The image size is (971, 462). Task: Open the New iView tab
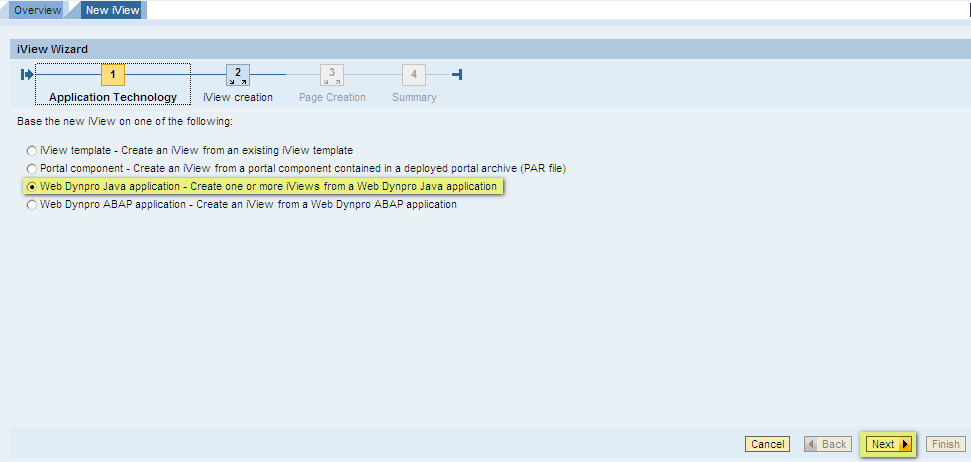point(112,10)
